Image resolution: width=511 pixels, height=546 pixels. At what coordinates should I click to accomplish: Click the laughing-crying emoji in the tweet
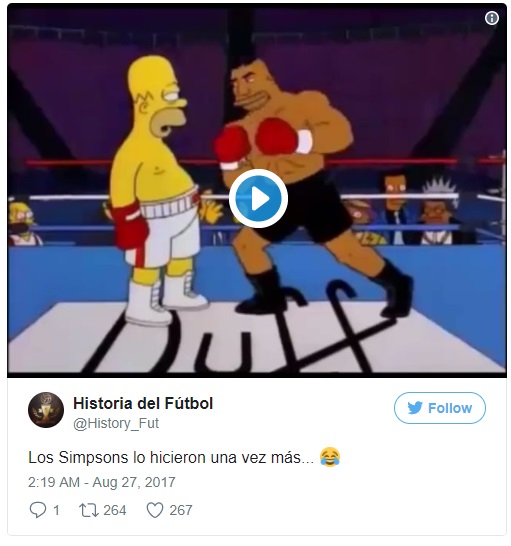click(x=330, y=457)
